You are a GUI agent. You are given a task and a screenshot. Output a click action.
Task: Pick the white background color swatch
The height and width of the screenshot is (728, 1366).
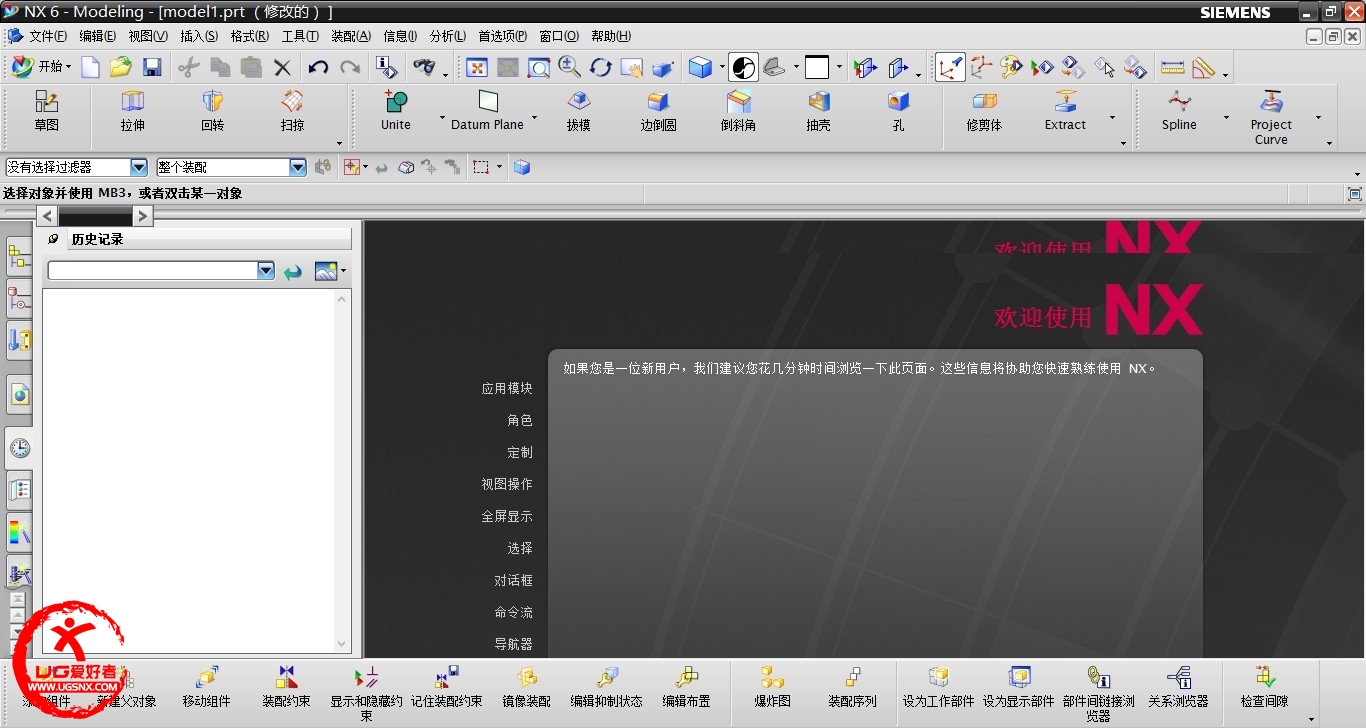(x=817, y=67)
